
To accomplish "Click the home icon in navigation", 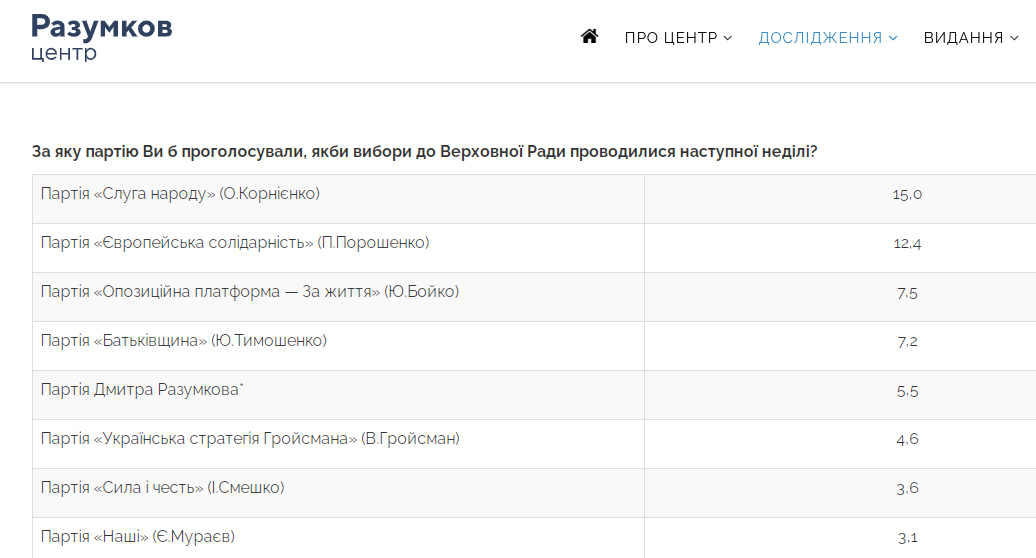I will click(589, 36).
